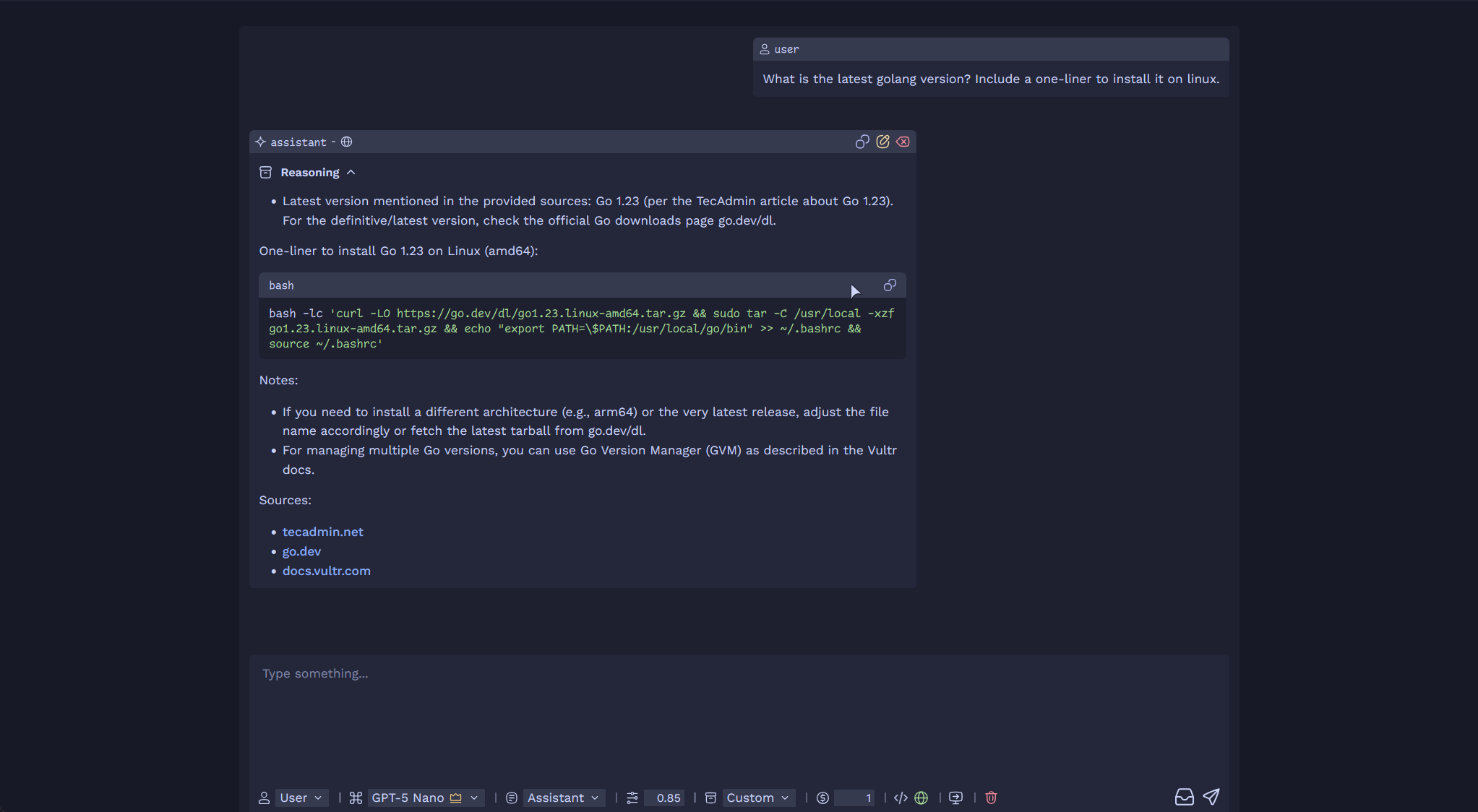This screenshot has width=1478, height=812.
Task: Click the red trash clear chat icon
Action: pos(991,798)
